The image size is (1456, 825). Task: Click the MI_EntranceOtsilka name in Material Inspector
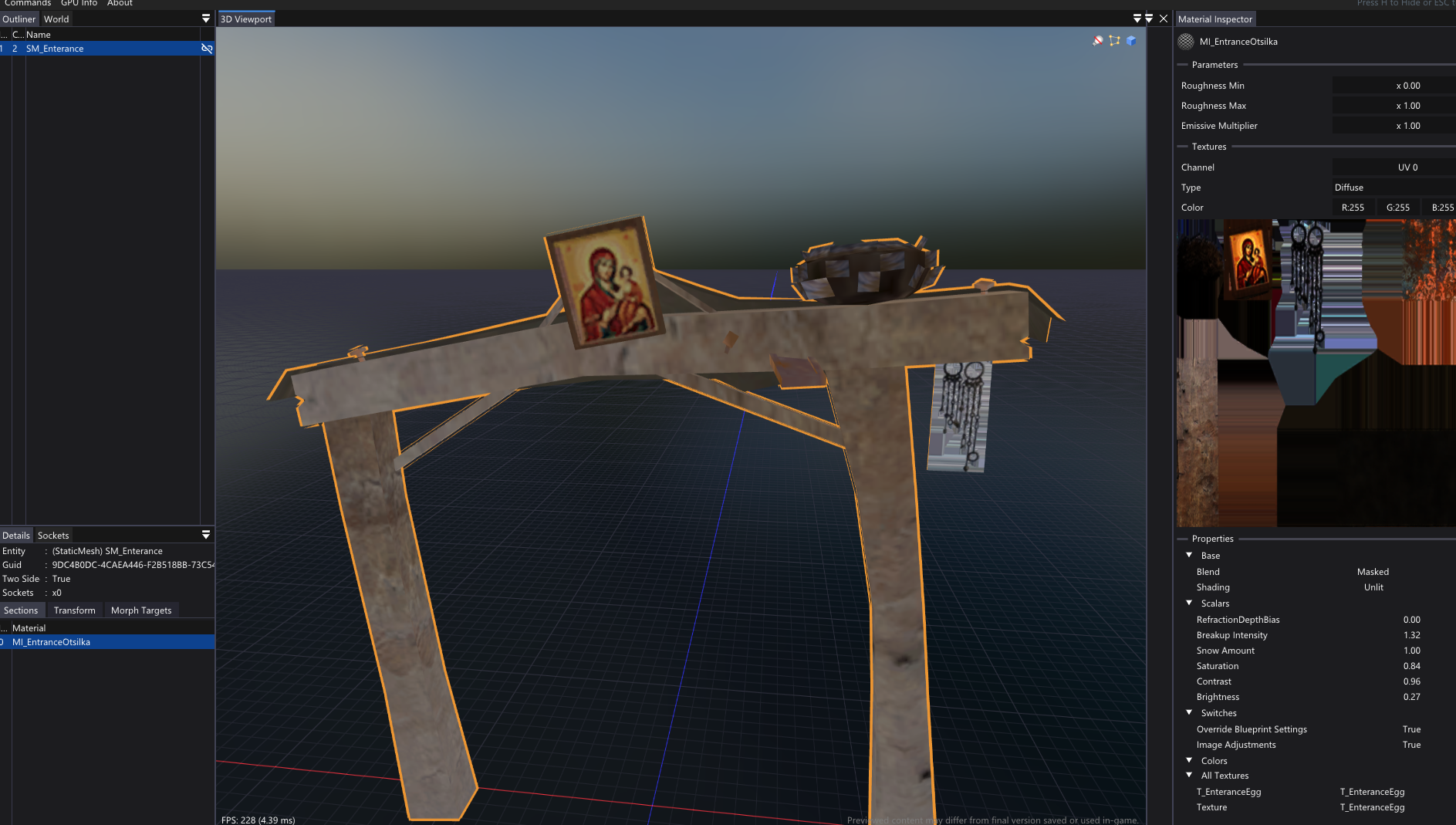click(1238, 42)
